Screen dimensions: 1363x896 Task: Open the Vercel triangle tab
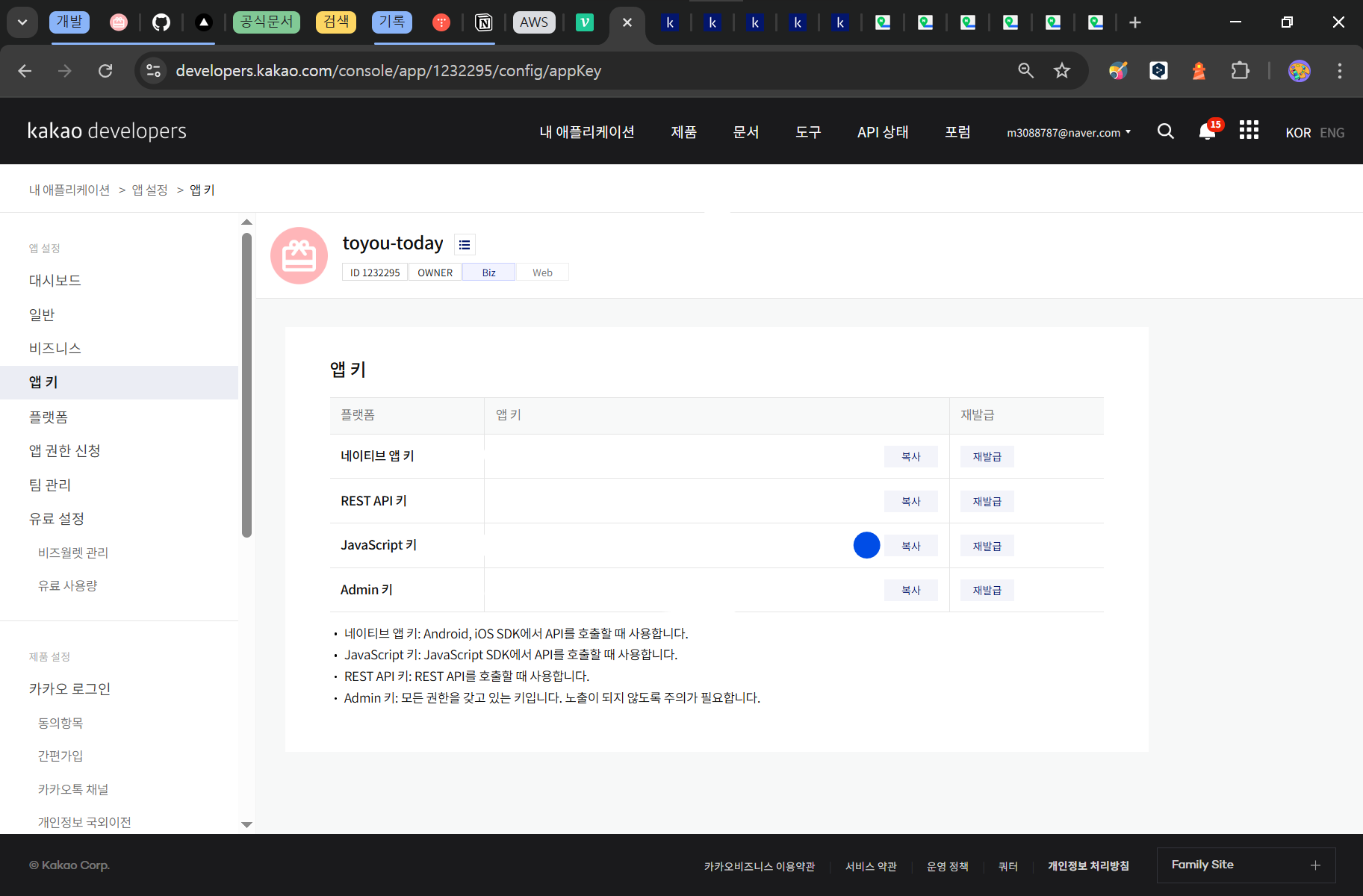click(x=203, y=22)
